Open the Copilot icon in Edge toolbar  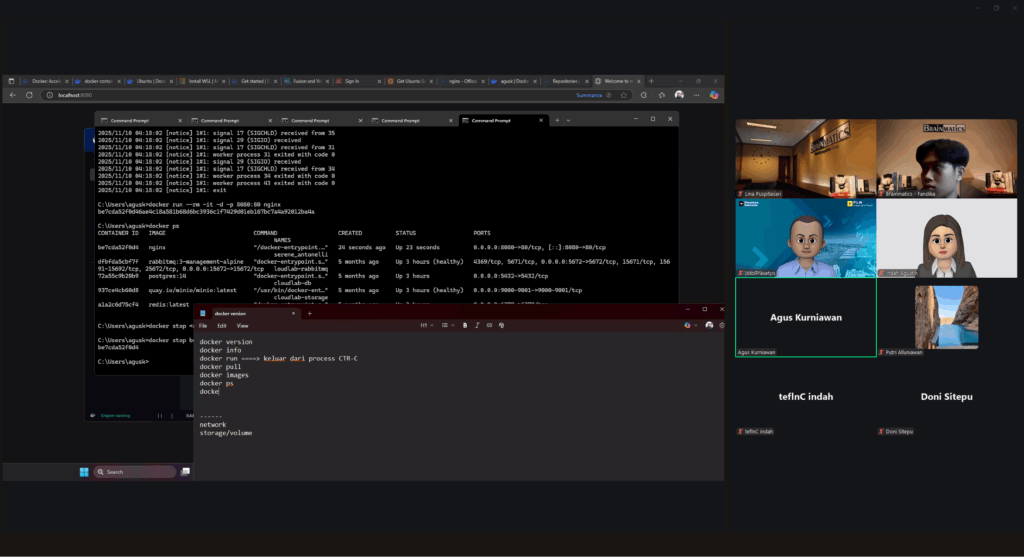715,95
